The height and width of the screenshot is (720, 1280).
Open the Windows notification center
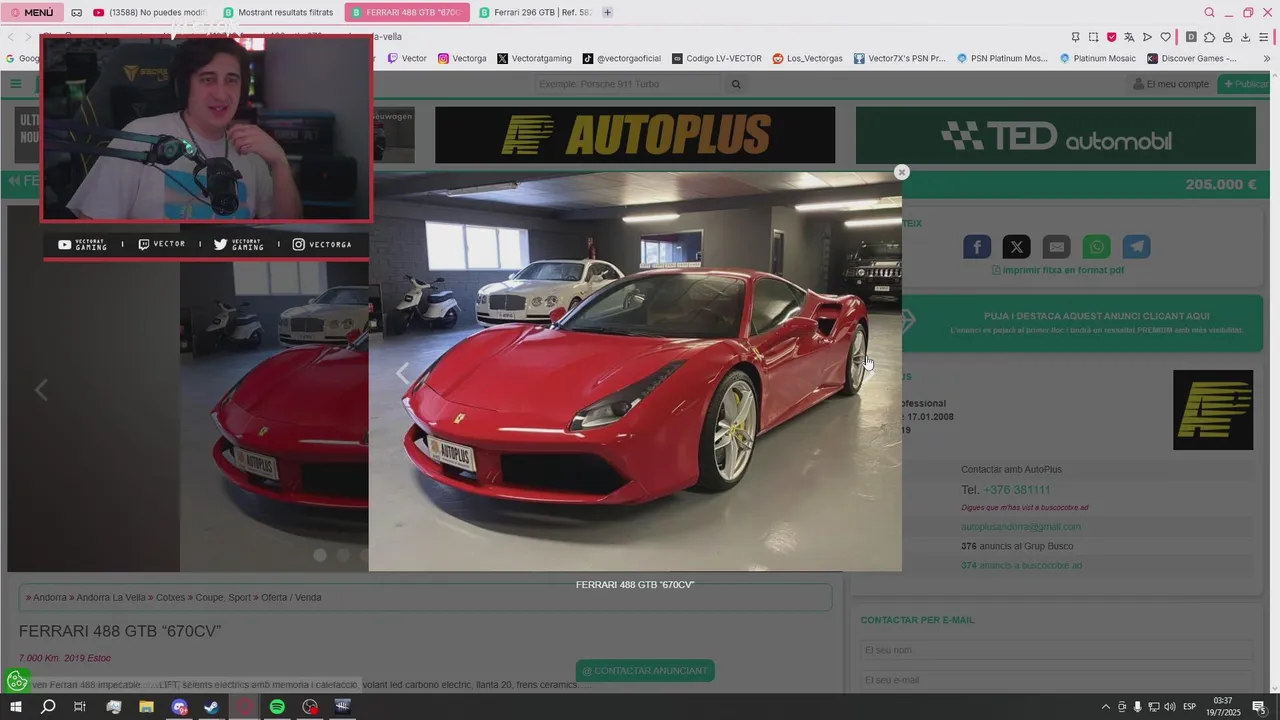tap(1259, 707)
